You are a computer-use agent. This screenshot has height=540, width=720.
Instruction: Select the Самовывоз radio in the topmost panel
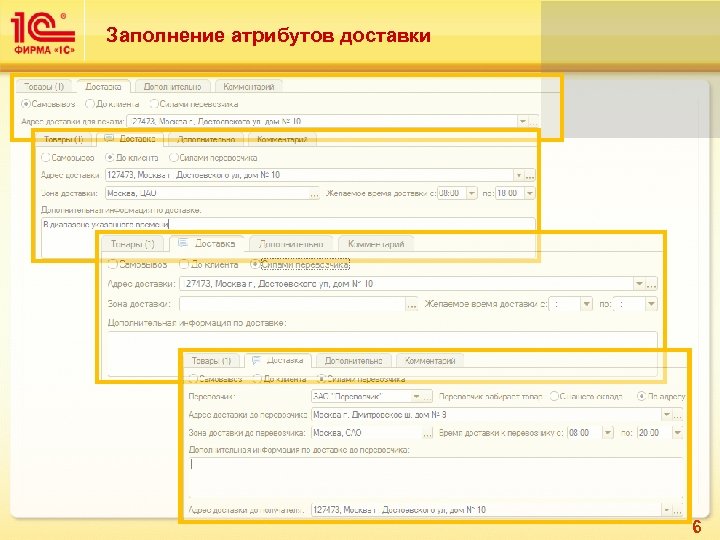tap(26, 104)
